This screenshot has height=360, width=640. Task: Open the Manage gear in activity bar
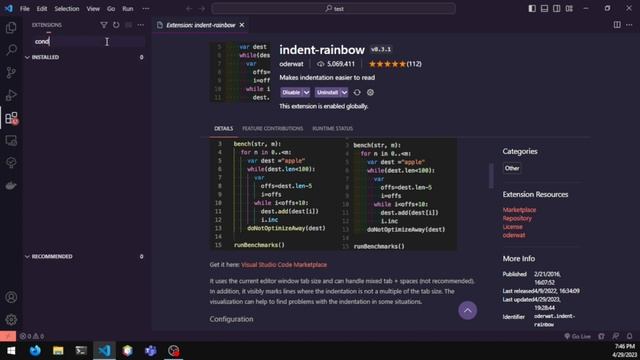click(x=11, y=320)
